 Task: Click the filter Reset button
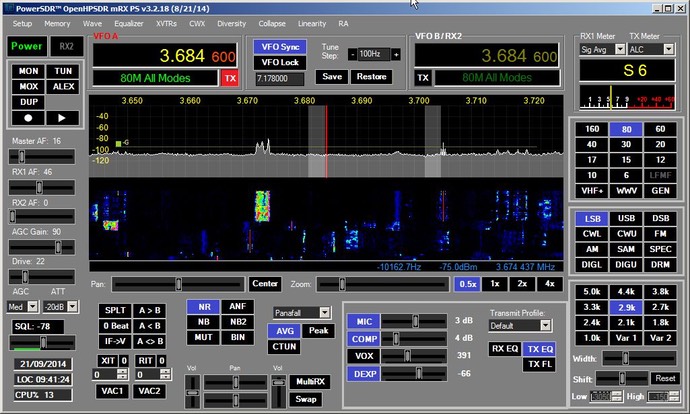pyautogui.click(x=665, y=378)
